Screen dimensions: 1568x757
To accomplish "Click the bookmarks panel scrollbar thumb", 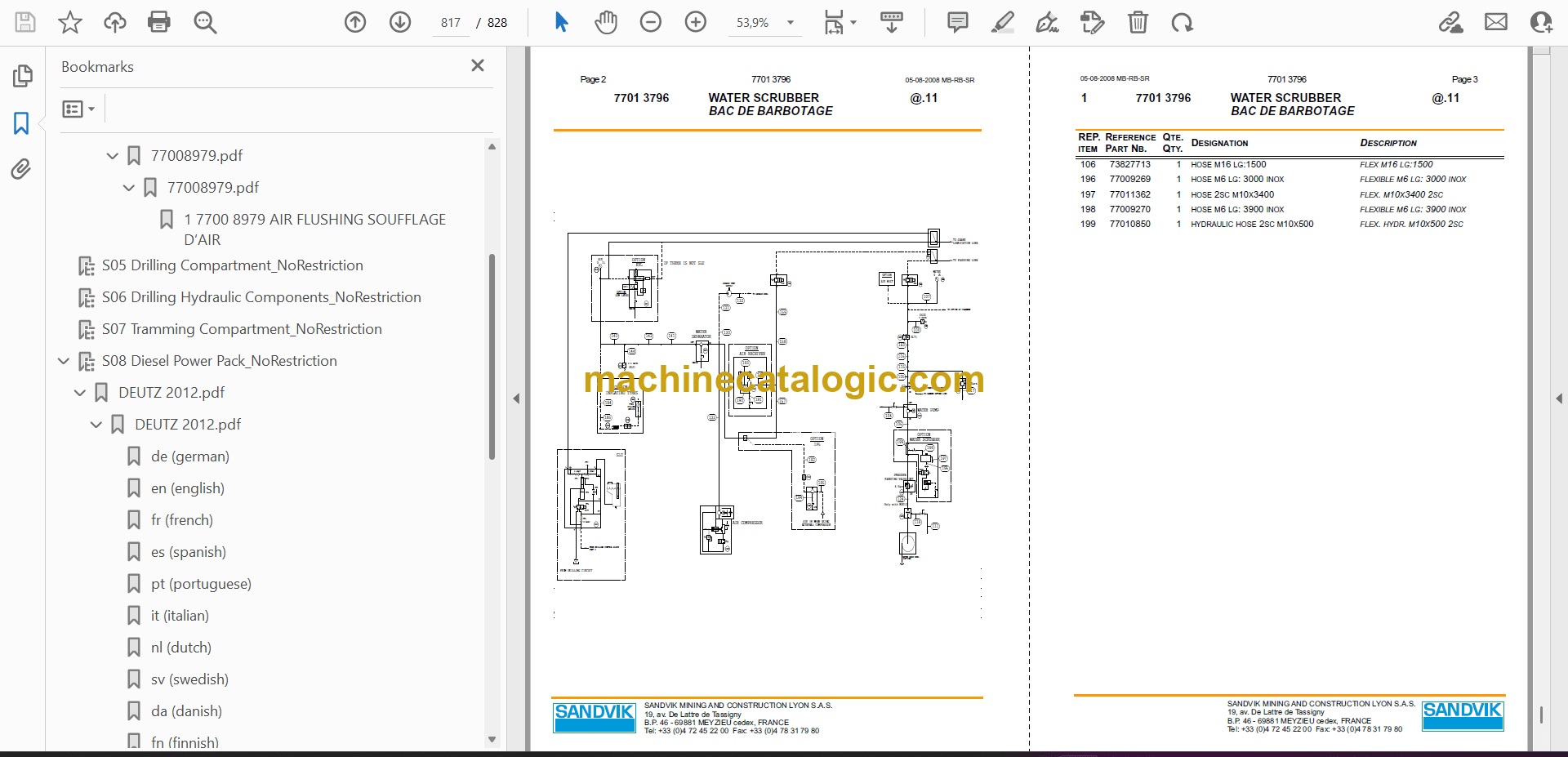I will (492, 357).
